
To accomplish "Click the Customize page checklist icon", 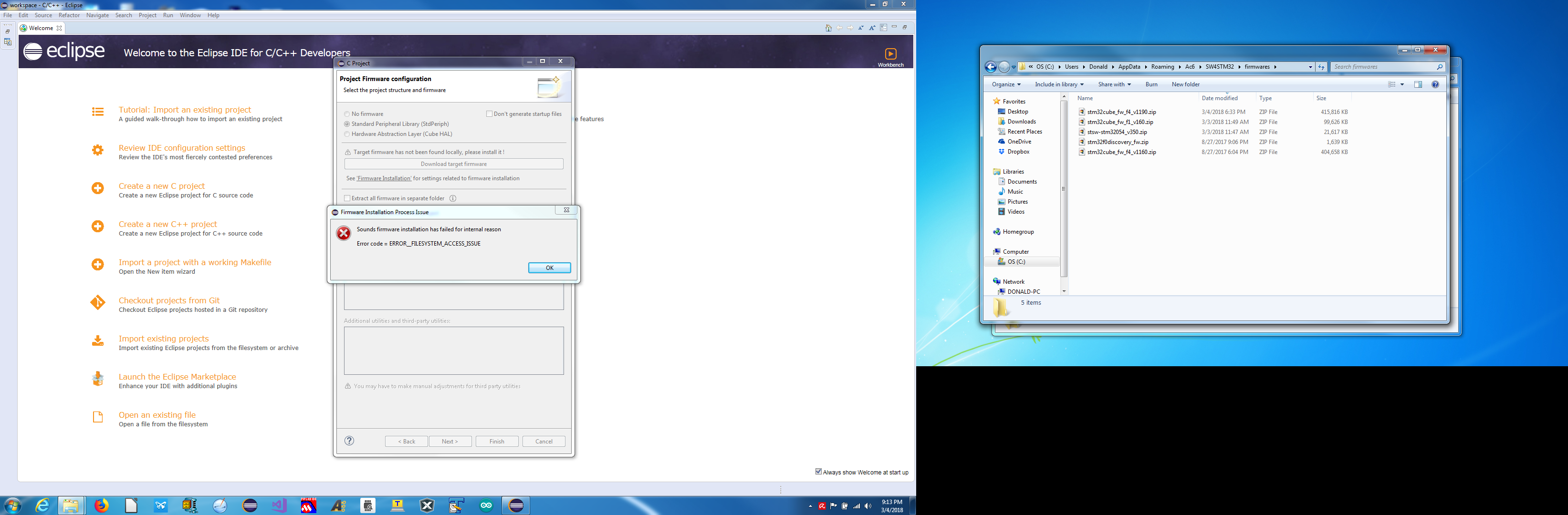I will [x=883, y=28].
